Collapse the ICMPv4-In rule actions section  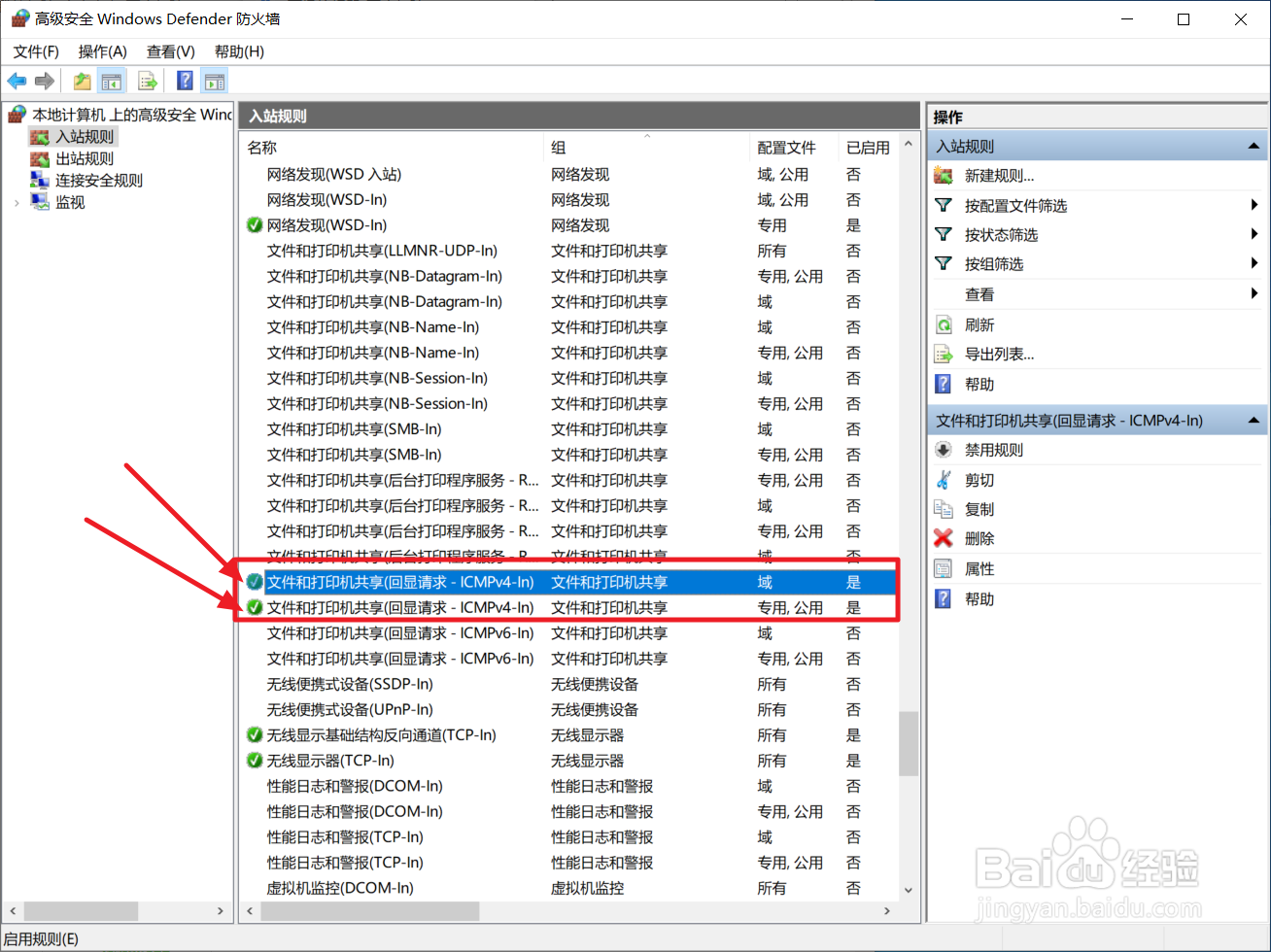(1254, 420)
